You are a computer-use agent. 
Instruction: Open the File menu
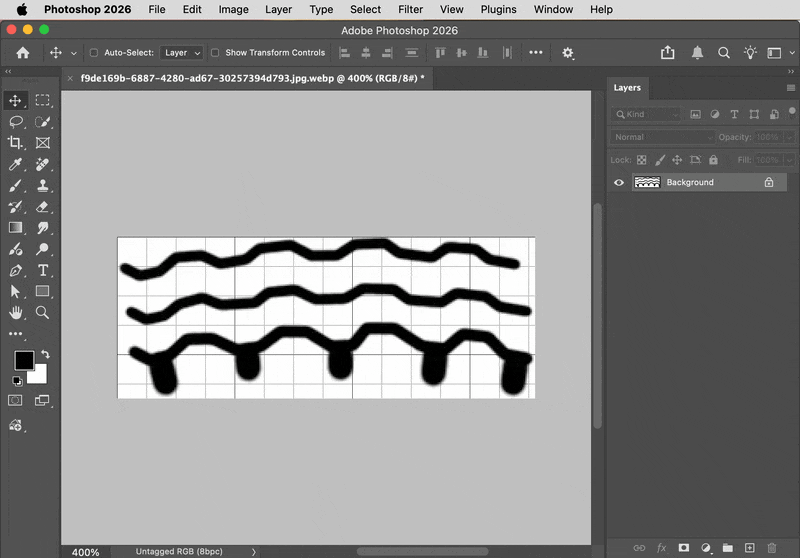point(157,9)
